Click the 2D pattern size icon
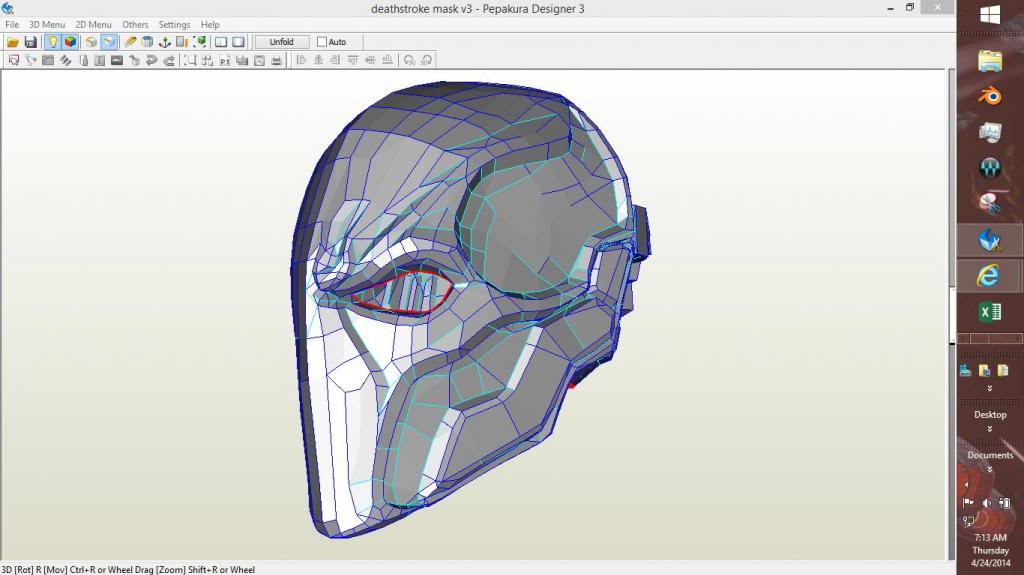This screenshot has height=575, width=1024. (x=182, y=42)
